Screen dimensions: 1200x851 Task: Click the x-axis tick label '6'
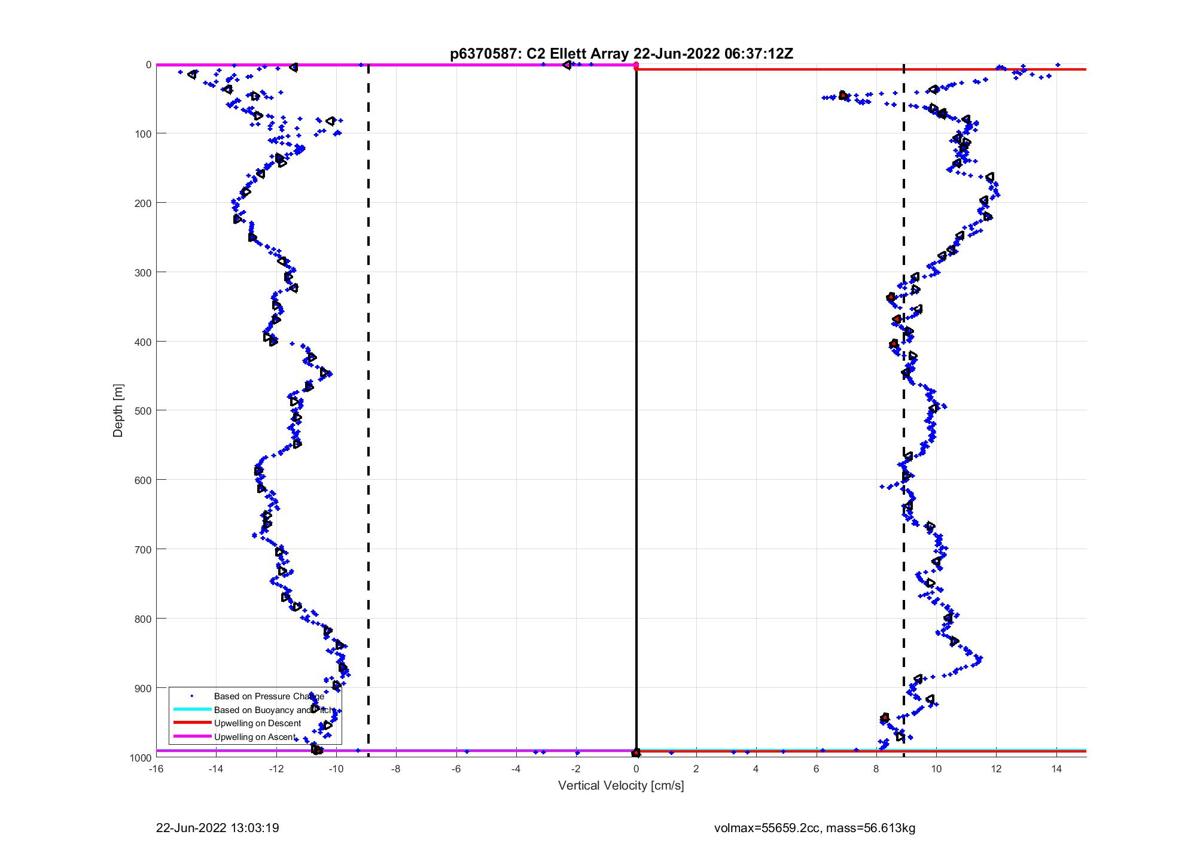(x=816, y=769)
